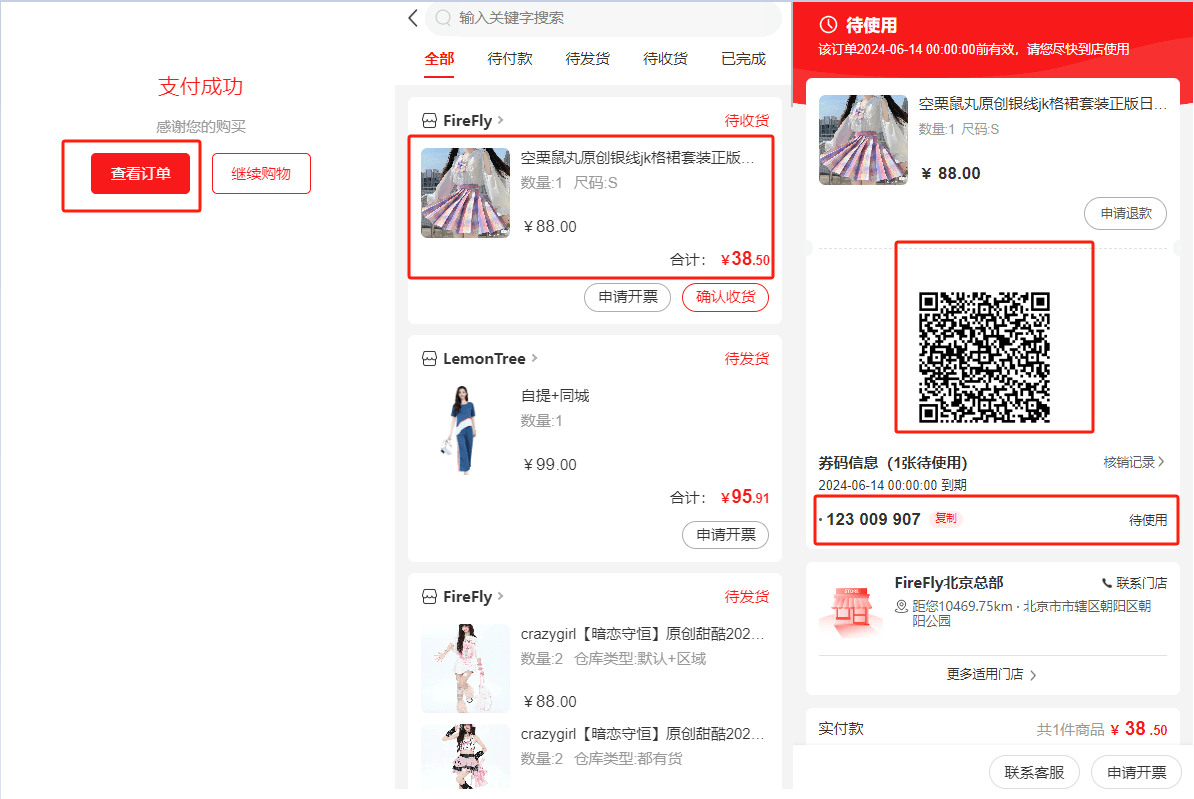Click the shop icon of the second FireFly order
The width and height of the screenshot is (1194, 799).
tap(429, 596)
